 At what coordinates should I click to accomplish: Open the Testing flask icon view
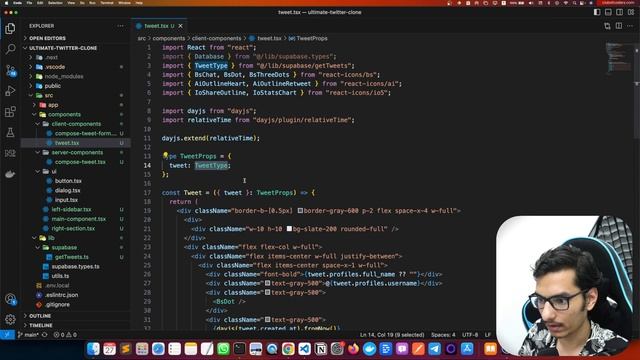(x=10, y=132)
